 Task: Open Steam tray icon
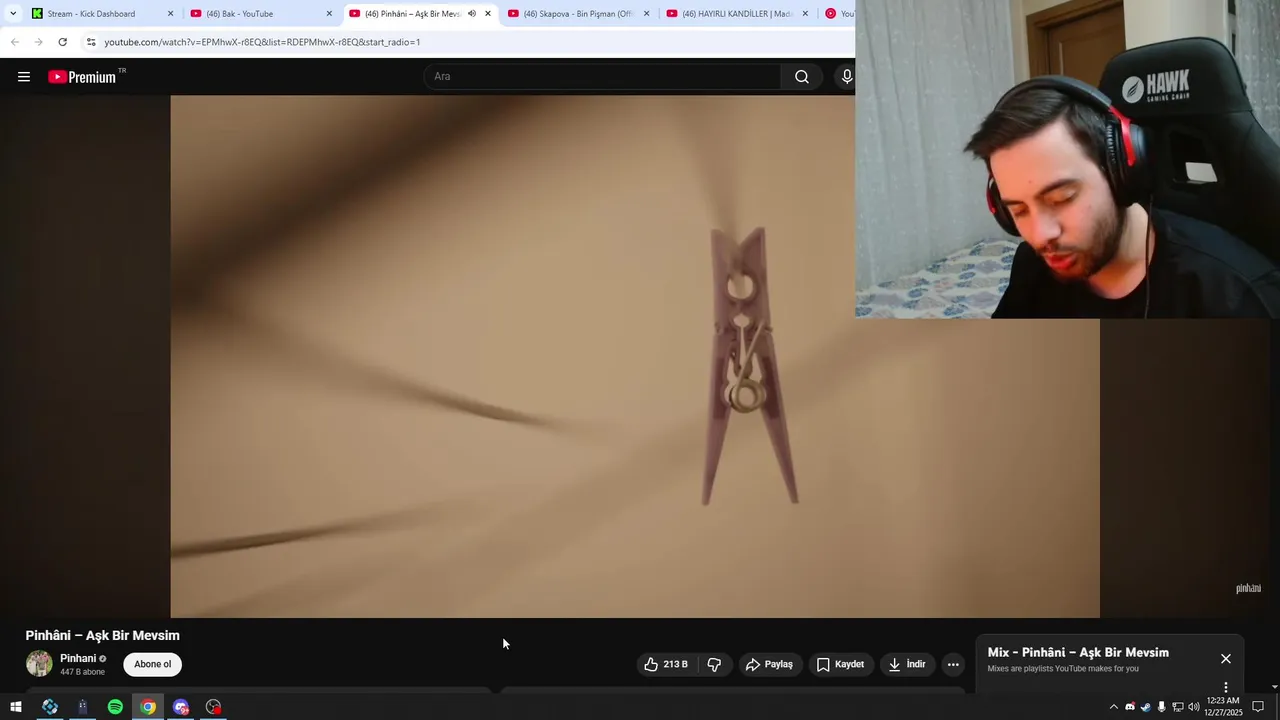coord(1146,707)
